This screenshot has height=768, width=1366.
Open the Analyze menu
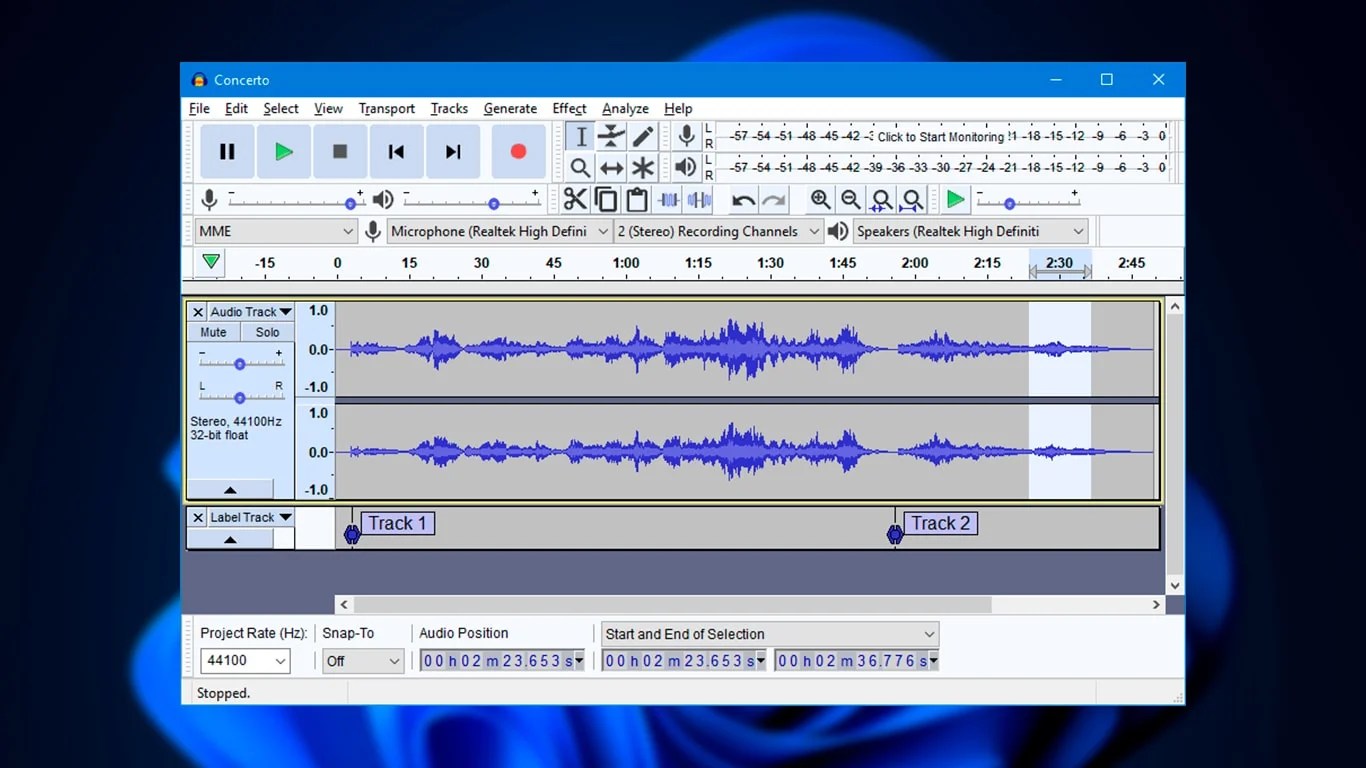[x=625, y=108]
